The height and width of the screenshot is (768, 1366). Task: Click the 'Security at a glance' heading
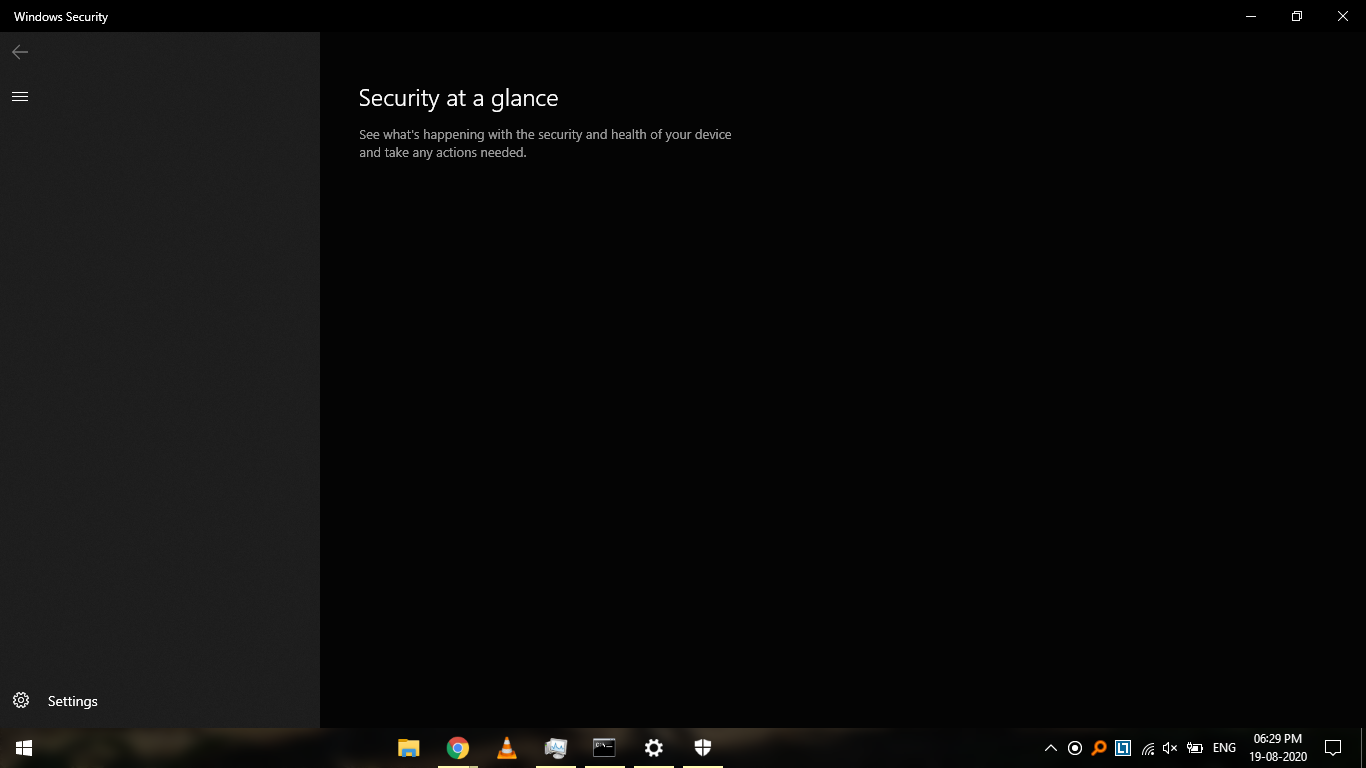click(x=458, y=98)
